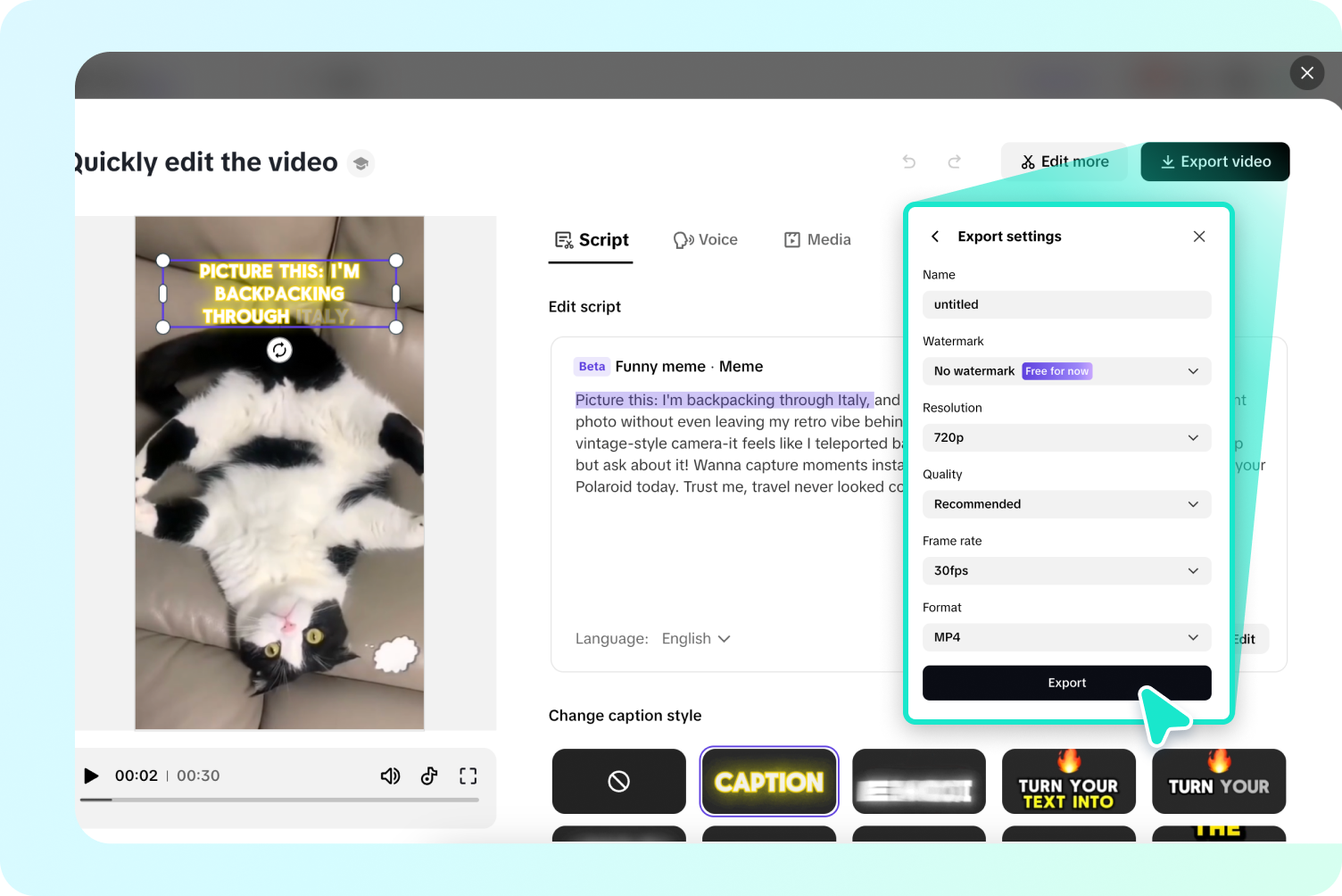Switch to the Voice tab
The width and height of the screenshot is (1342, 896).
(705, 239)
